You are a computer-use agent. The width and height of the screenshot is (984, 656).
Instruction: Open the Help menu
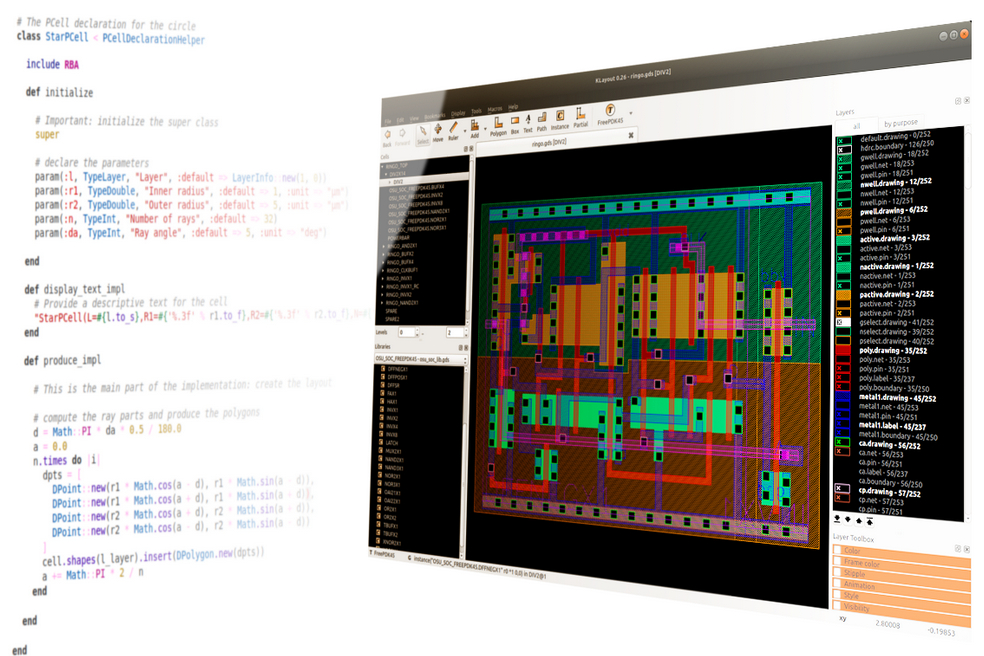[x=513, y=107]
